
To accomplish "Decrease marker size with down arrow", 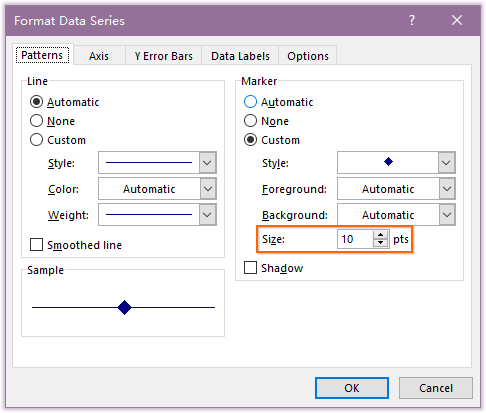I will pyautogui.click(x=380, y=243).
